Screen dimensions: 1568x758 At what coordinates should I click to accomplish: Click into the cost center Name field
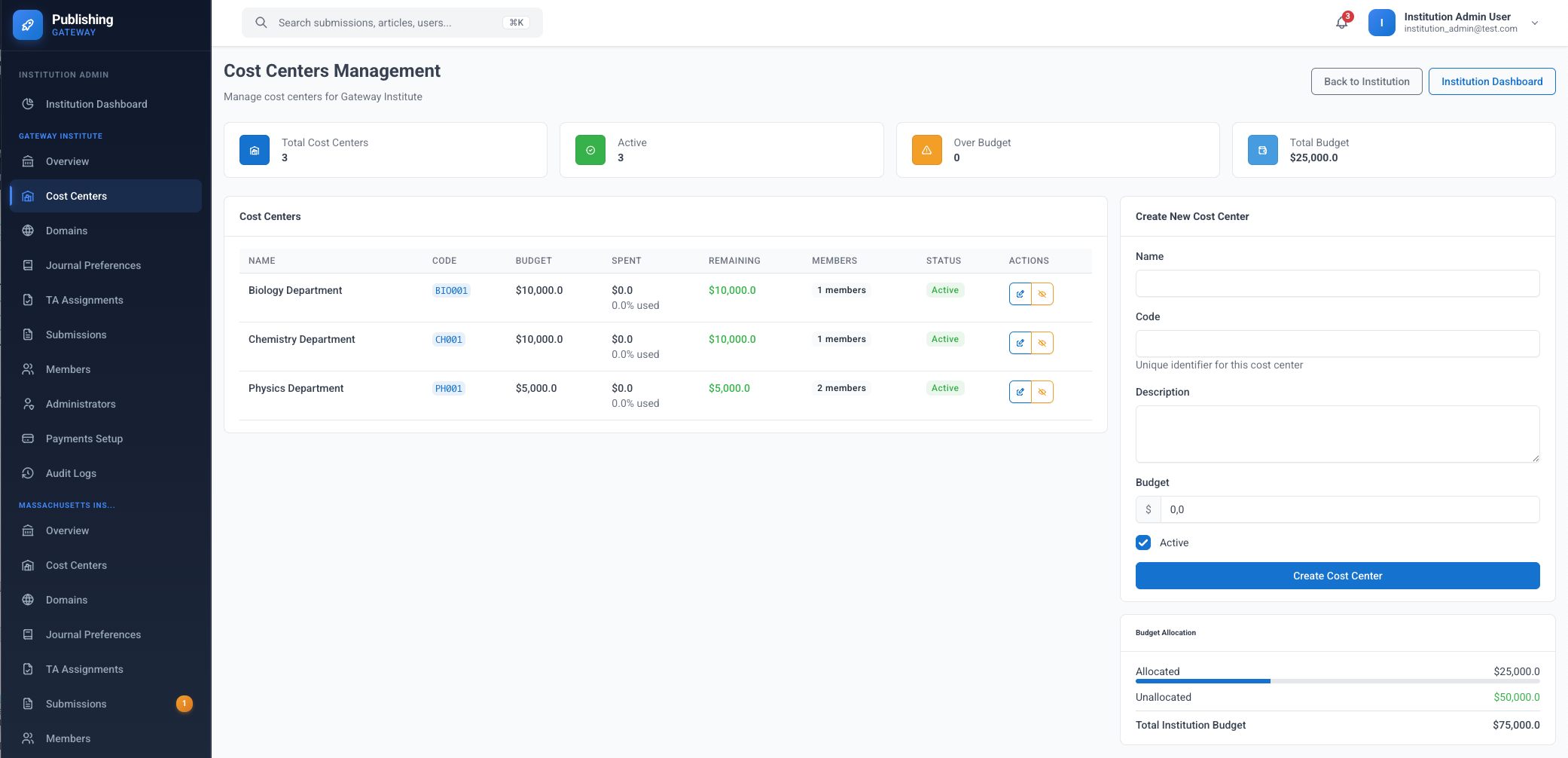(x=1337, y=283)
